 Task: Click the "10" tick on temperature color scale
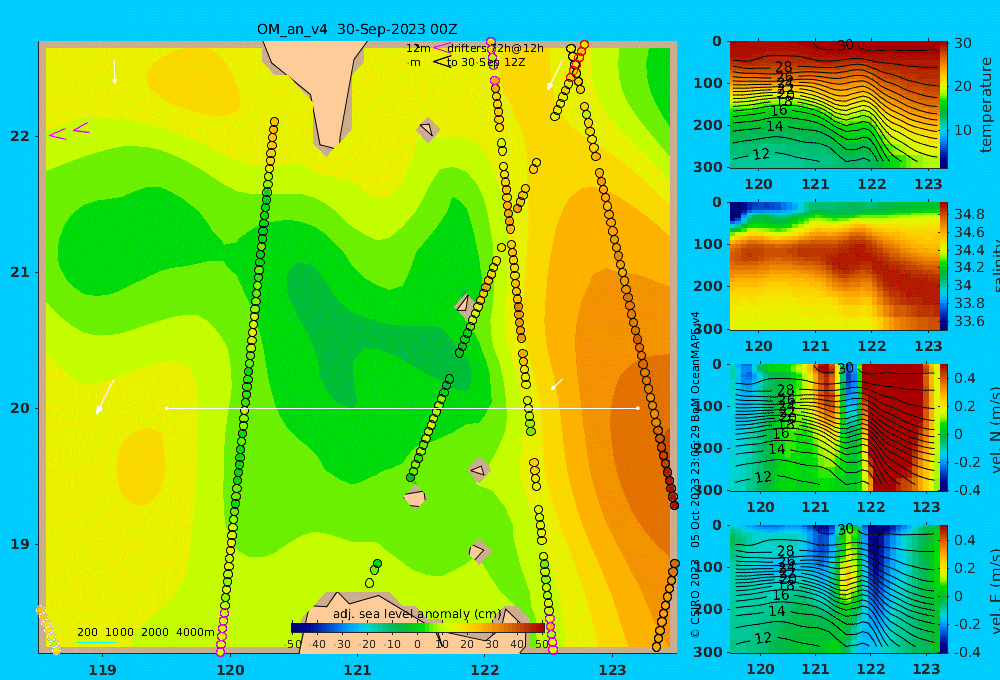(x=962, y=130)
